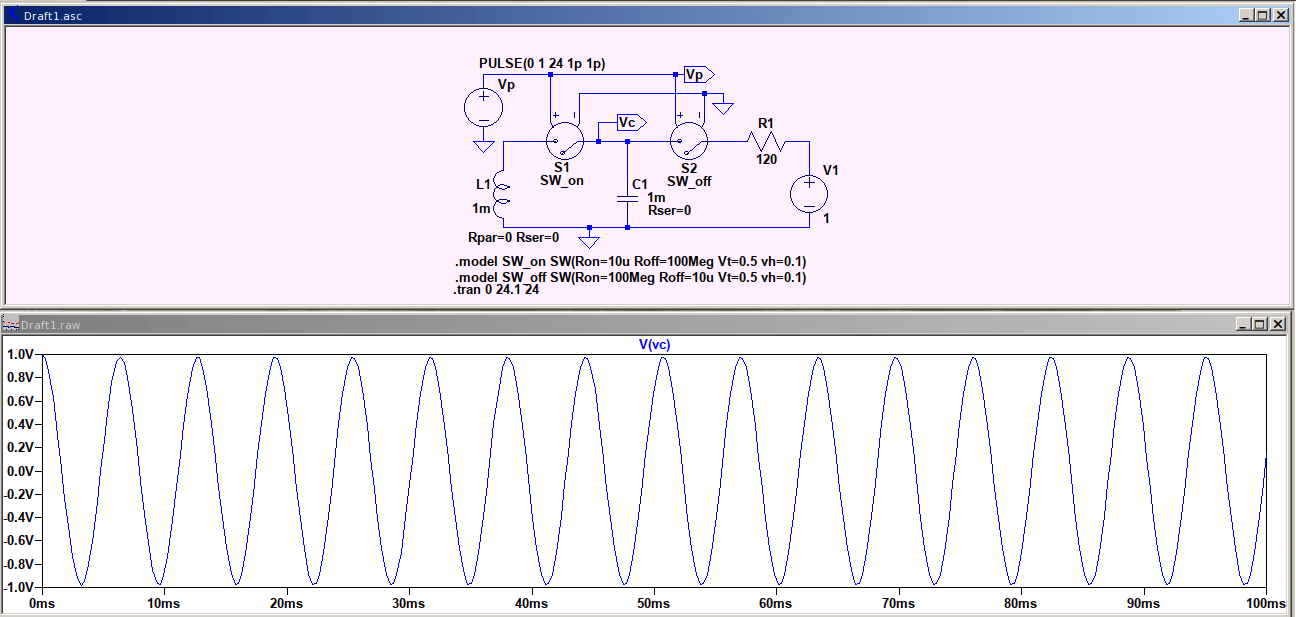Select the Vp net label flag

(694, 74)
